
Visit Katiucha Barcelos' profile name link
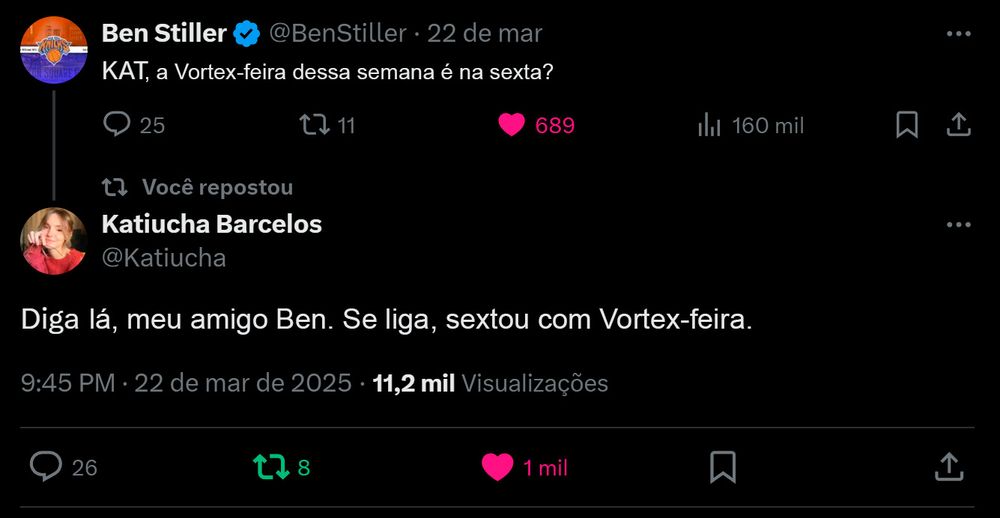(x=212, y=224)
